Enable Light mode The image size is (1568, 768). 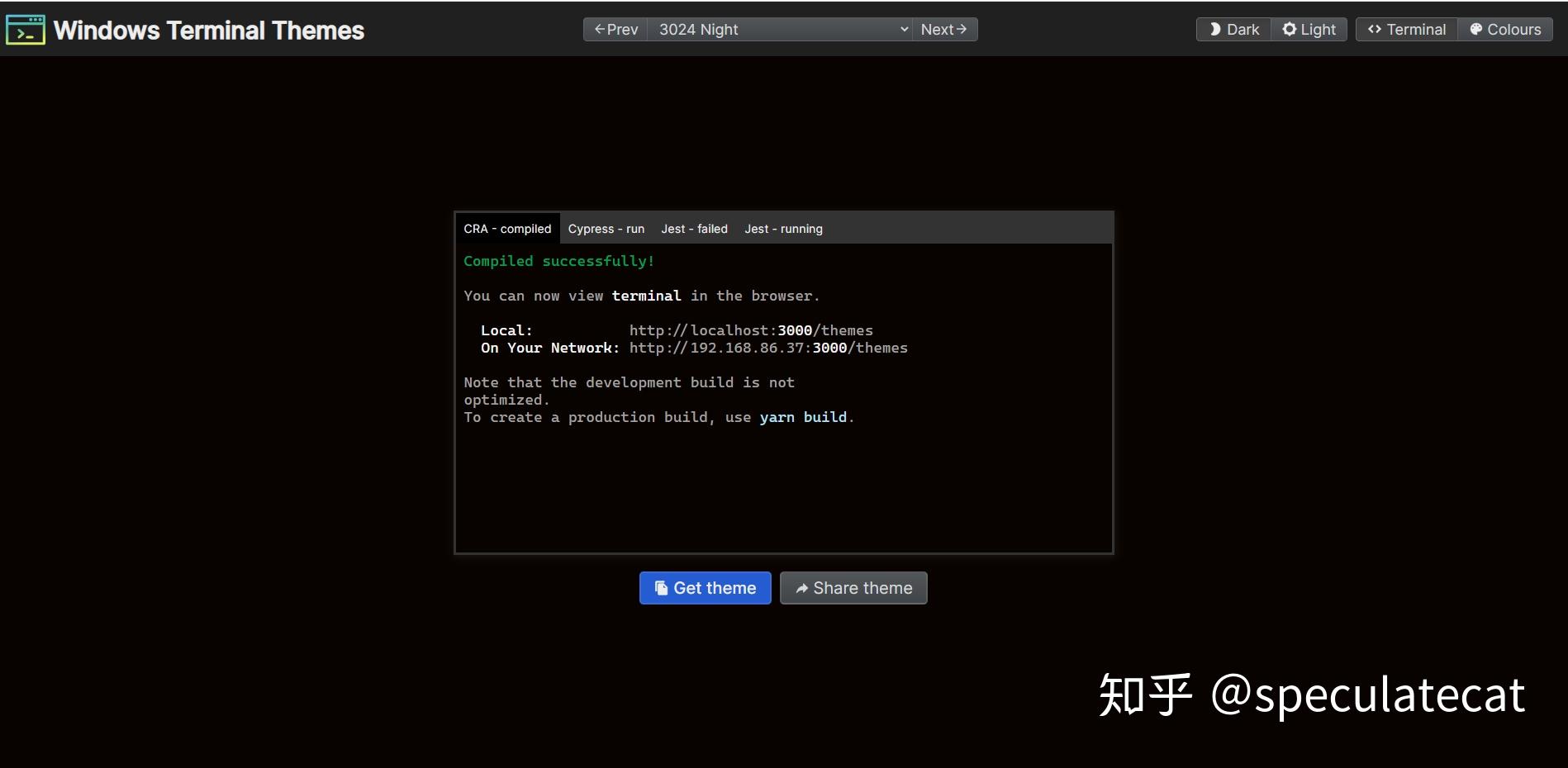coord(1309,29)
